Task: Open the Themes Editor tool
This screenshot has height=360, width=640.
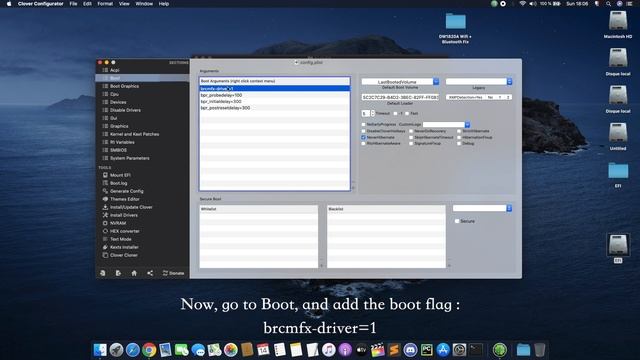Action: (124, 199)
